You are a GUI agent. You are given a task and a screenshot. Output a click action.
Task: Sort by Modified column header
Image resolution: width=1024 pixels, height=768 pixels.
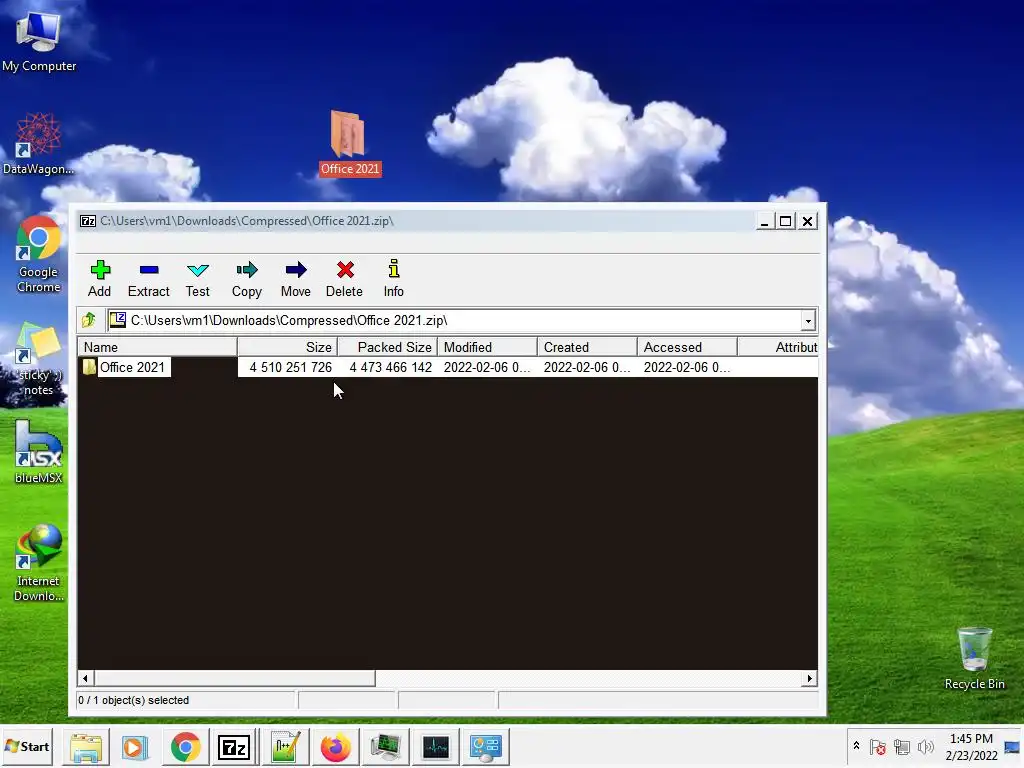[487, 347]
